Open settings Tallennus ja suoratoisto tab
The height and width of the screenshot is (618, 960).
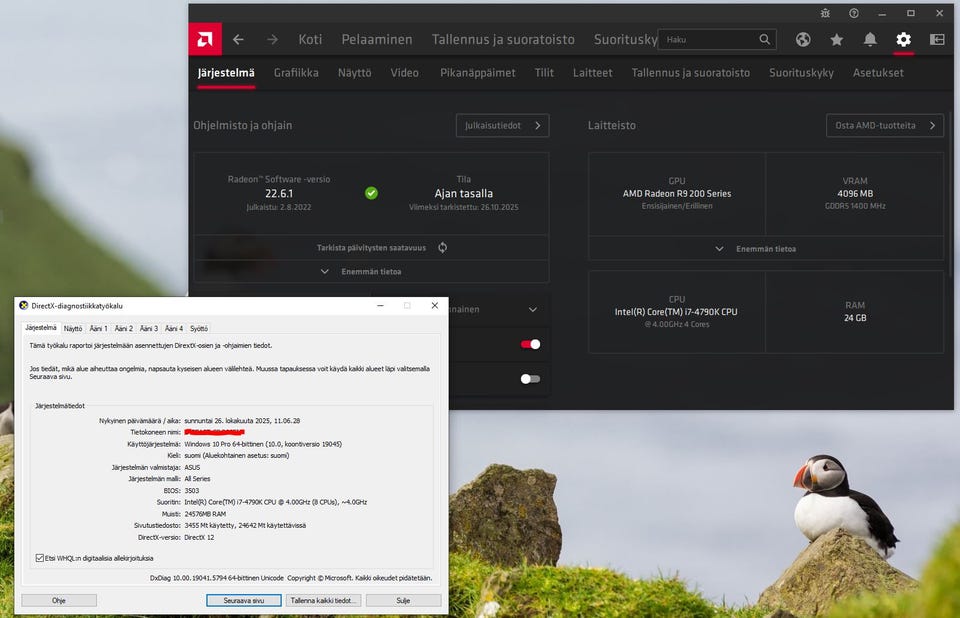[x=691, y=73]
